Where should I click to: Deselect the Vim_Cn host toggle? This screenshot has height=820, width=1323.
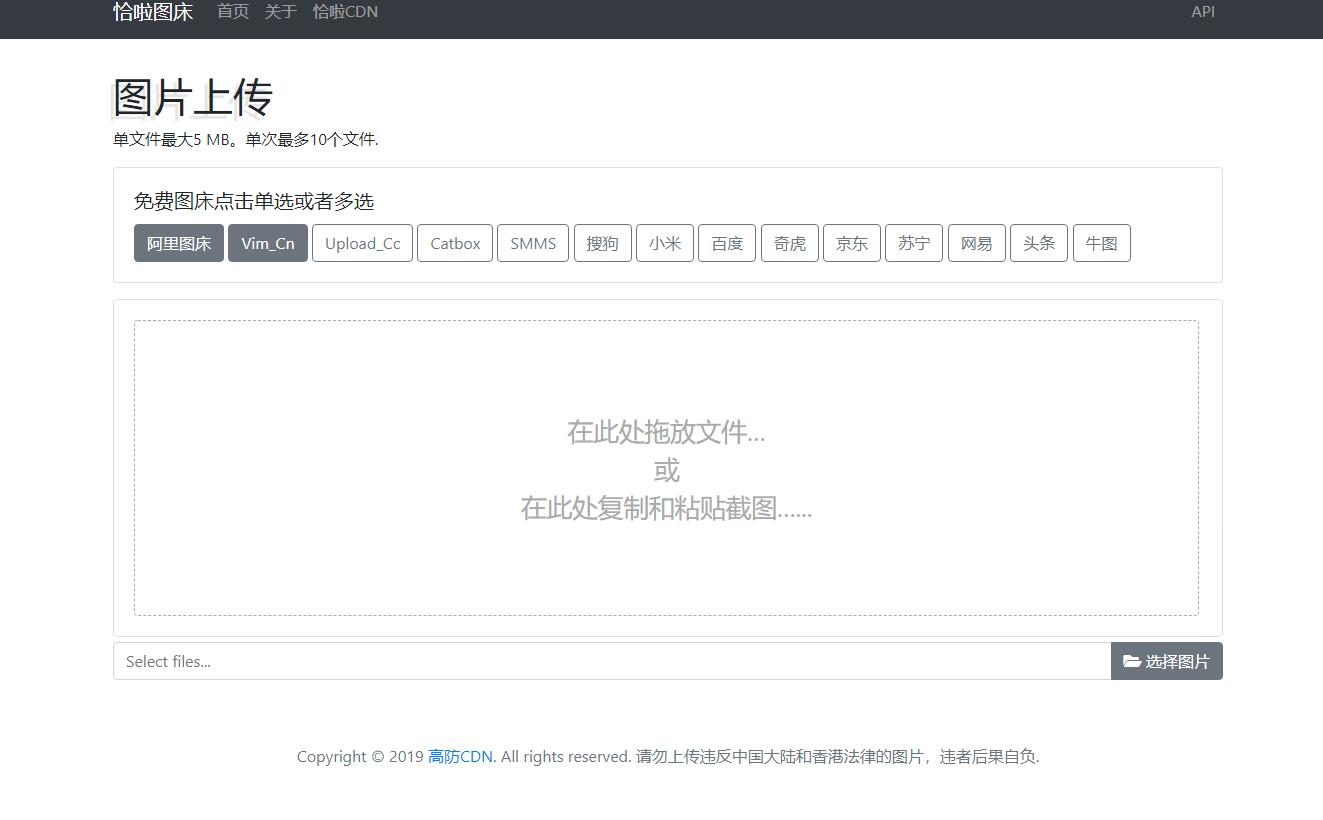[x=268, y=243]
